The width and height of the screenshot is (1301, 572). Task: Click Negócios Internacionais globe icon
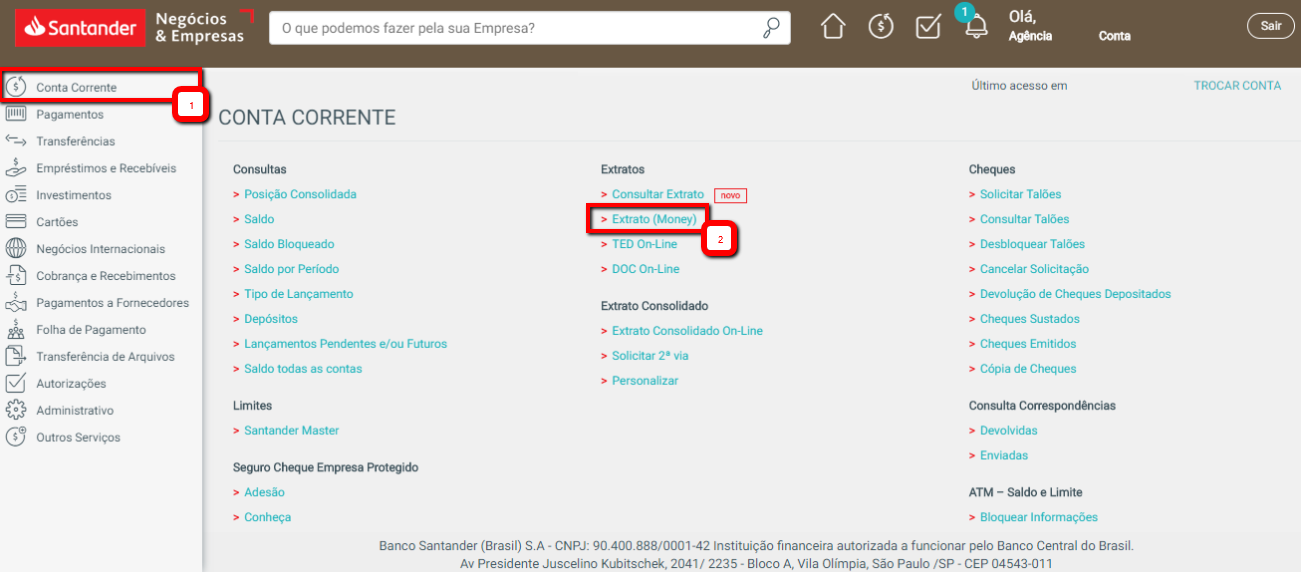click(x=16, y=249)
